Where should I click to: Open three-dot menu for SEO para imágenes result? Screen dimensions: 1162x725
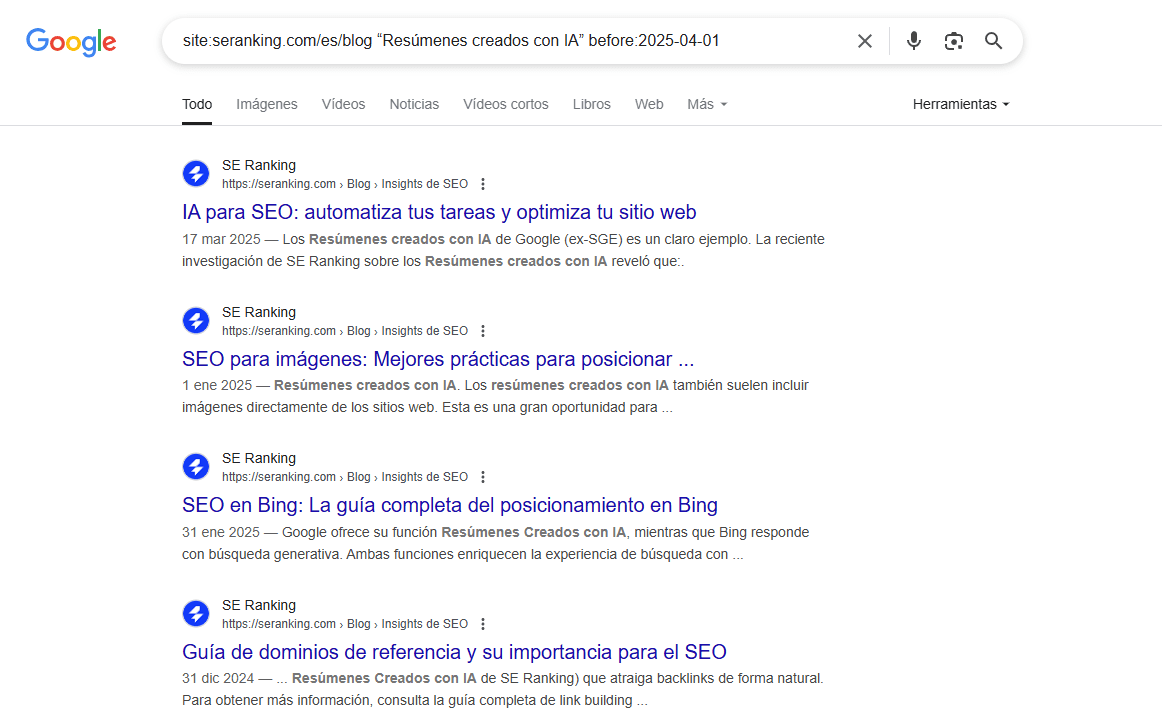click(483, 331)
